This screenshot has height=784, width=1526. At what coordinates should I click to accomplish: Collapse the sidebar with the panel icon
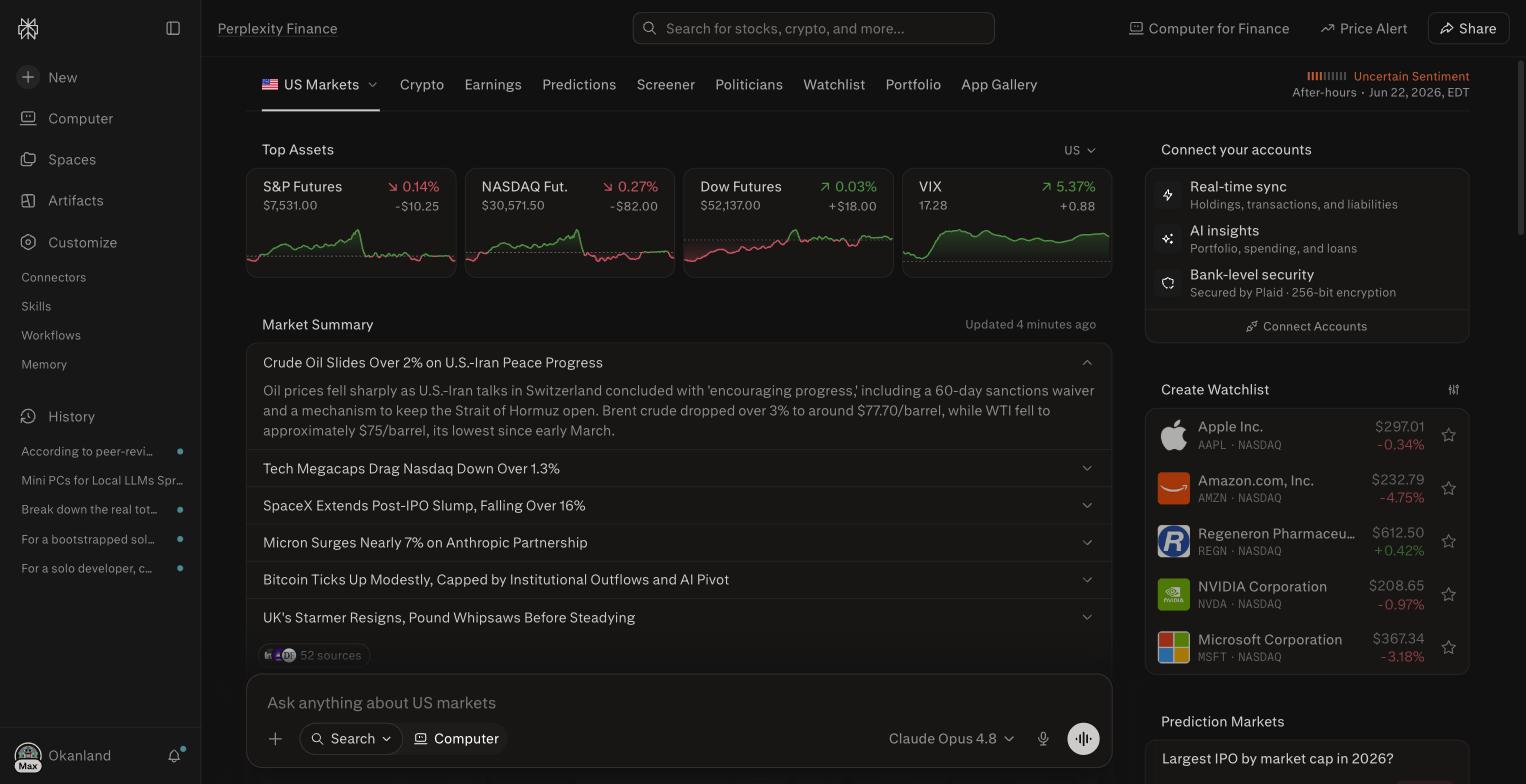173,28
